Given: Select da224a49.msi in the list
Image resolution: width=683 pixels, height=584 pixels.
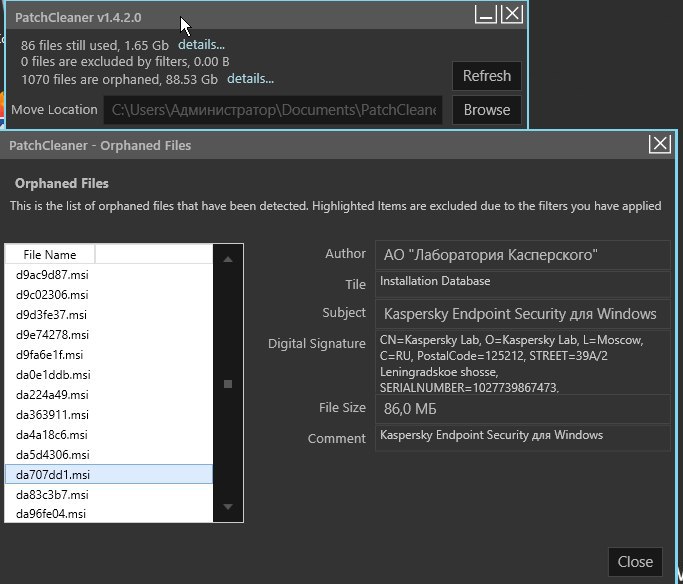Looking at the screenshot, I should tap(108, 395).
